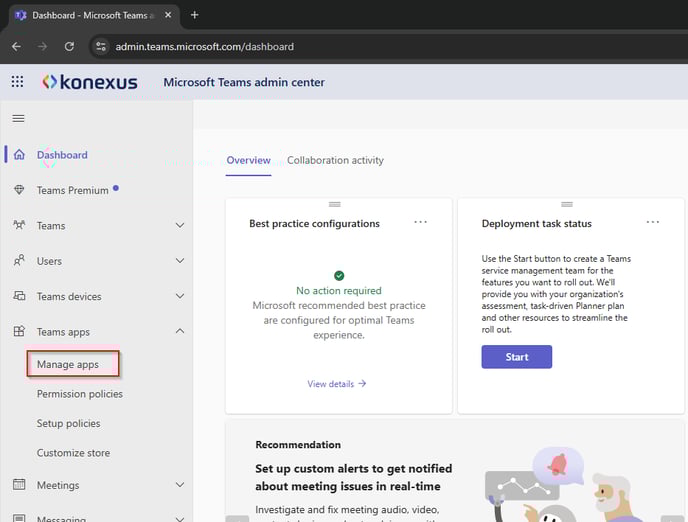The image size is (688, 522).
Task: Click the Dashboard home icon
Action: (x=19, y=154)
